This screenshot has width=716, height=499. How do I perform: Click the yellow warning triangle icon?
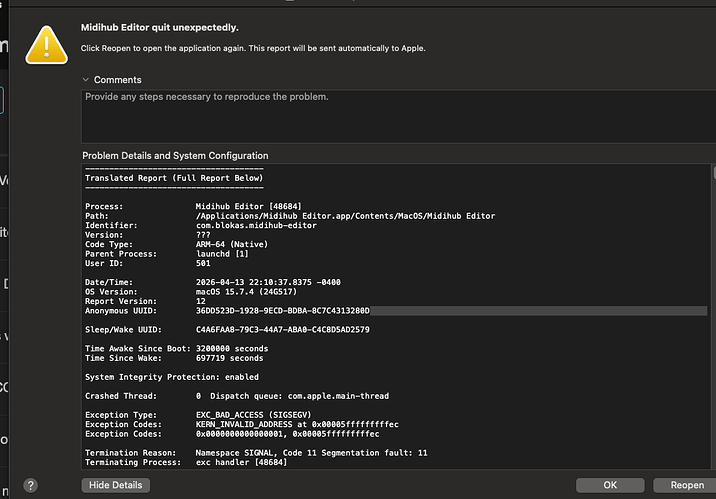point(46,44)
